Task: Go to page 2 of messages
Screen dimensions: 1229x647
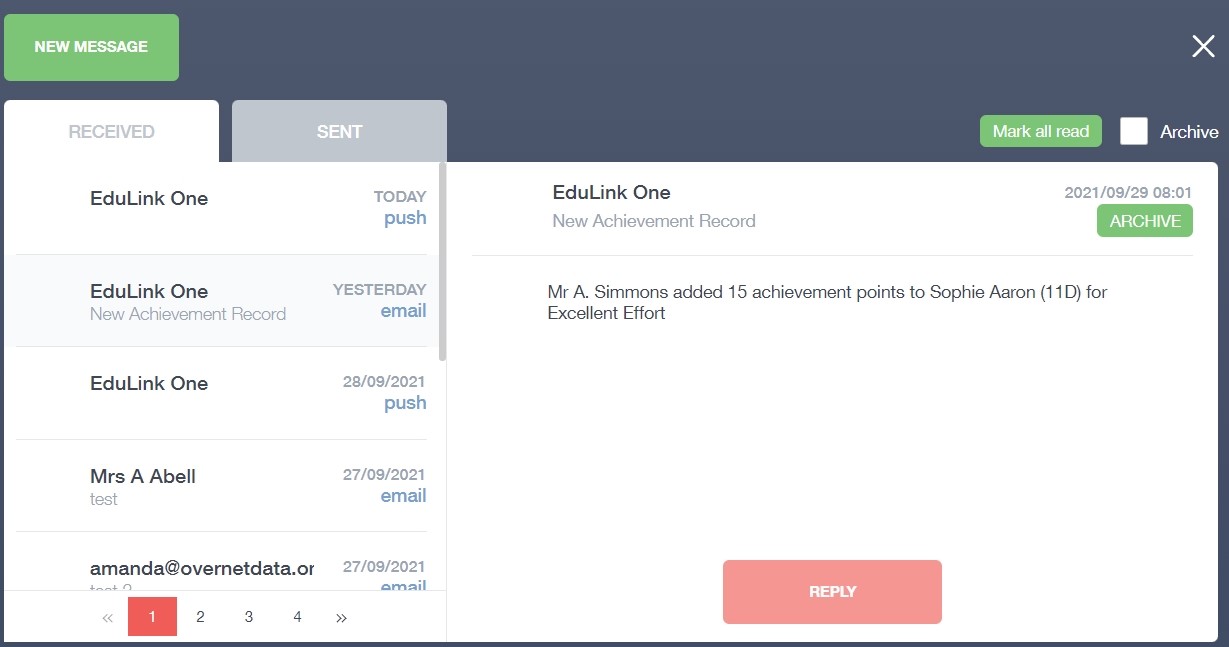Action: 200,617
